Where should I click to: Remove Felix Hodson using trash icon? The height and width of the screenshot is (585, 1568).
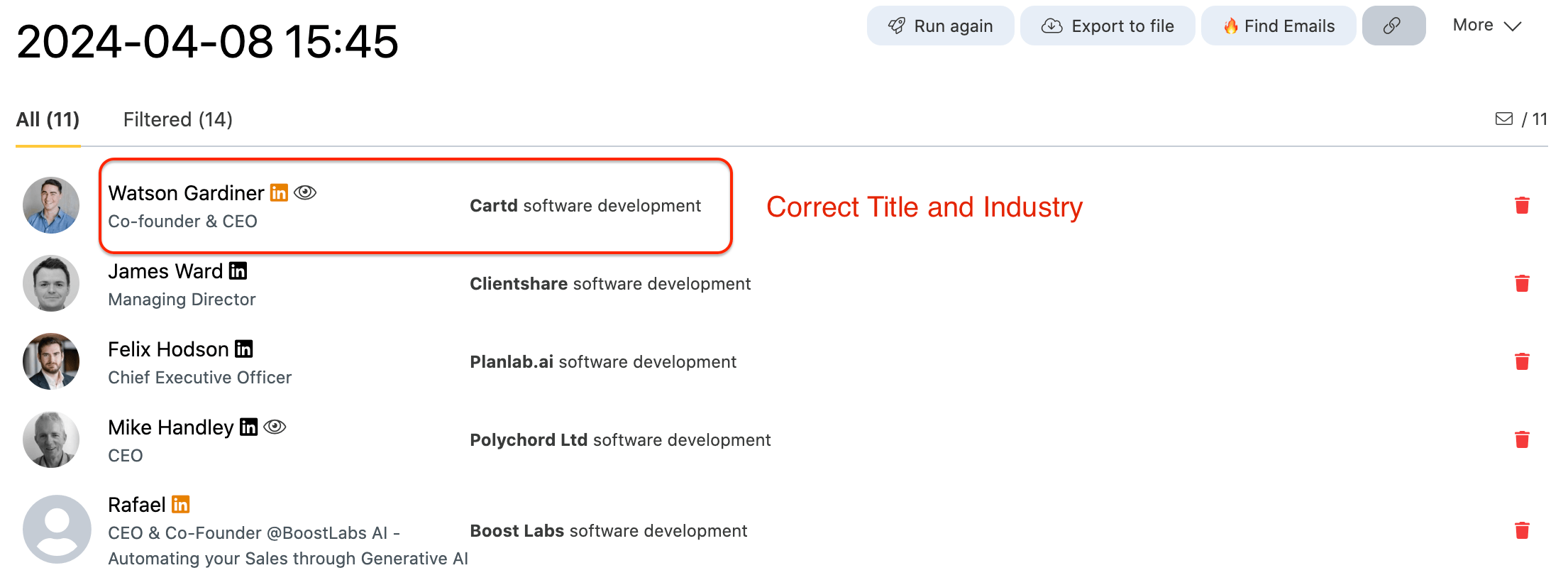1521,362
